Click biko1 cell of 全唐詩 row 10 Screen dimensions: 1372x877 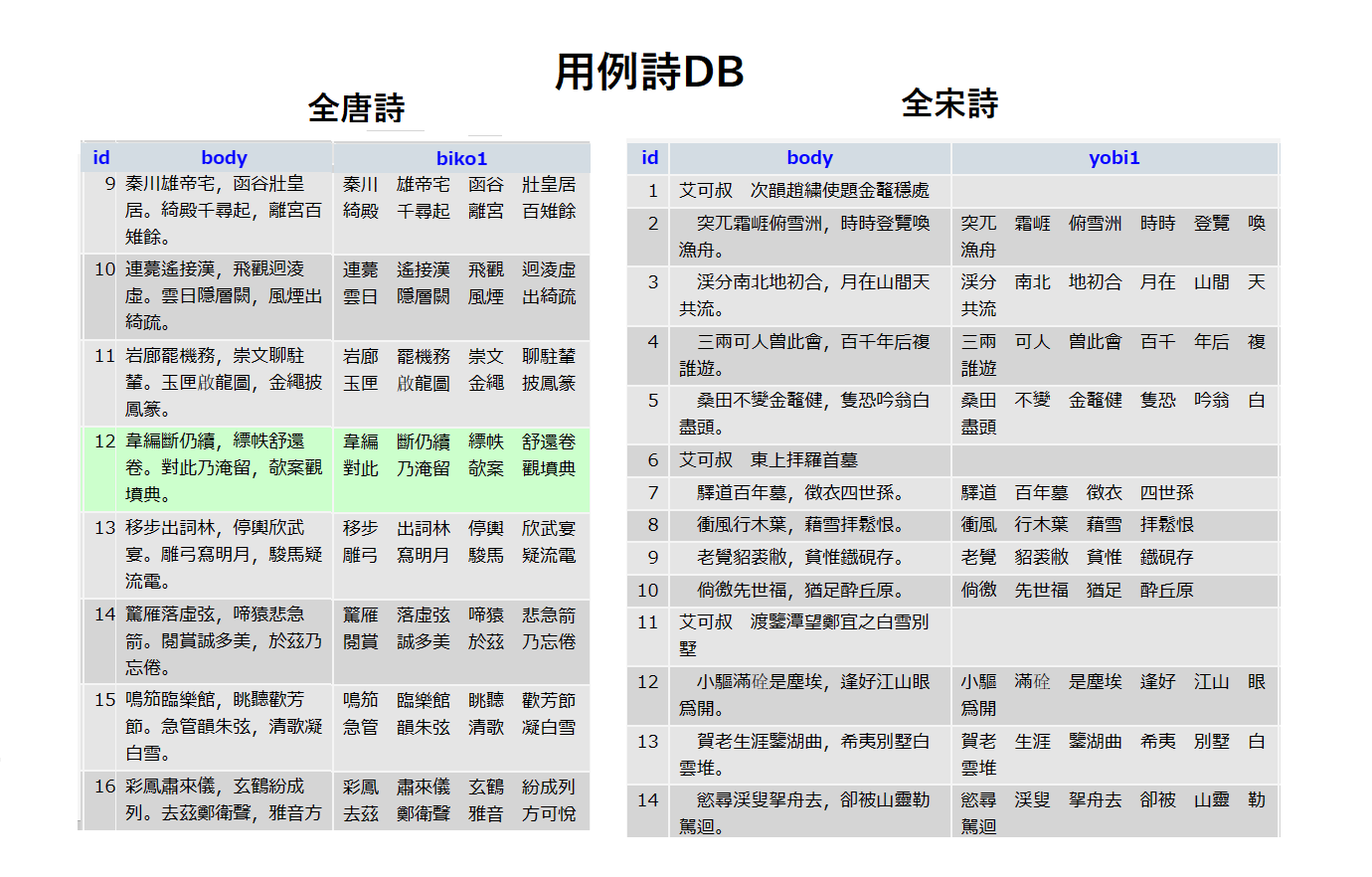[x=461, y=297]
